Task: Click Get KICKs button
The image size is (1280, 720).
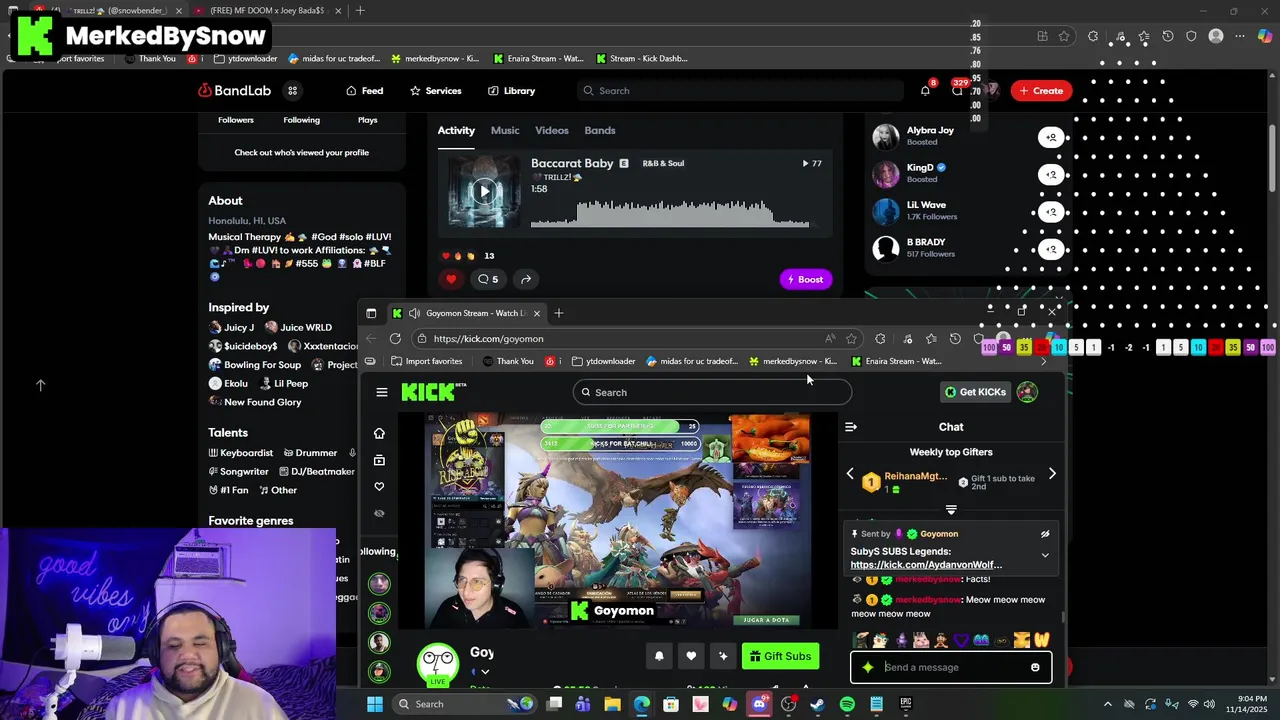Action: 976,392
